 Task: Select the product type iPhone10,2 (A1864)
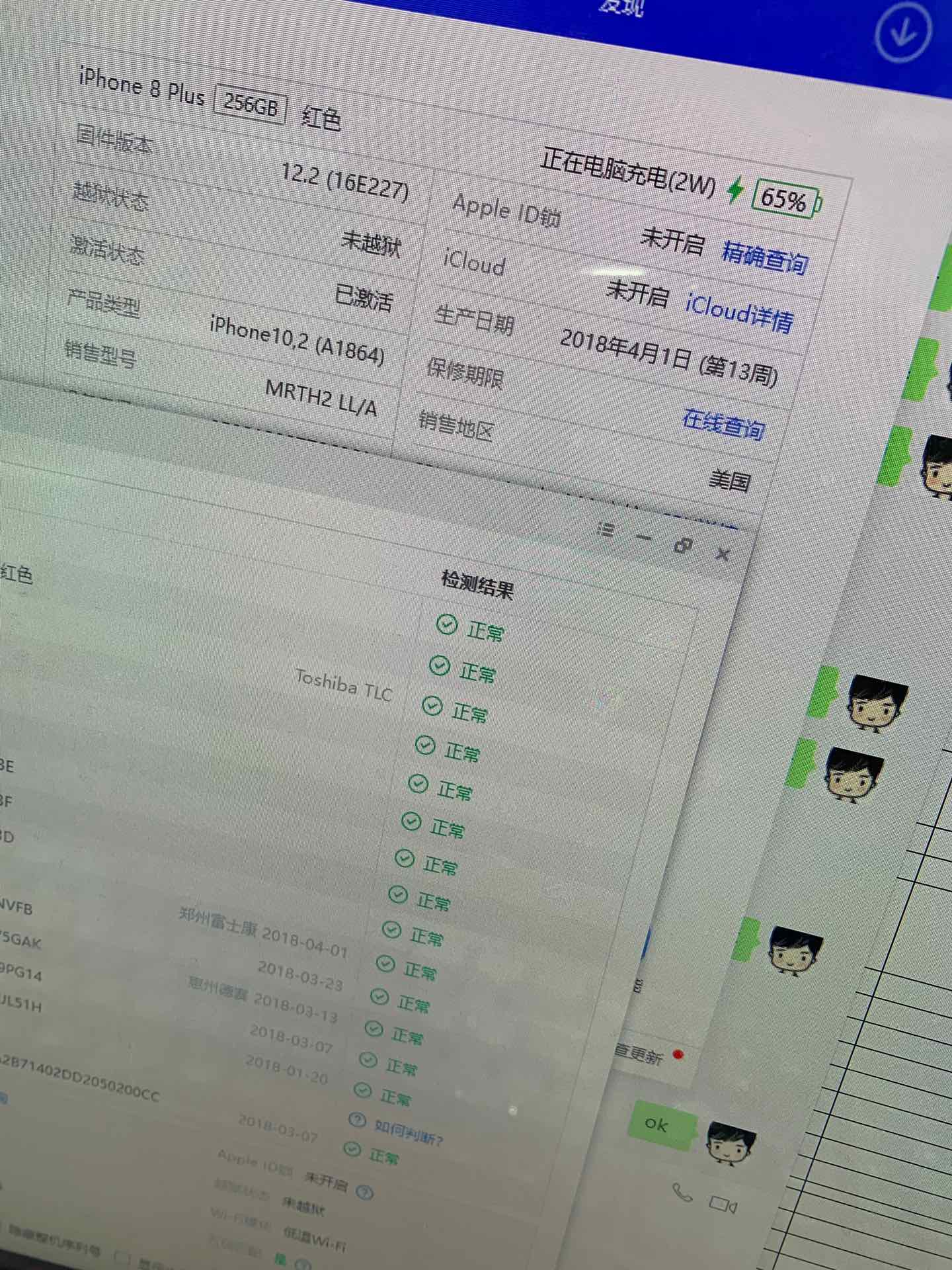coord(297,341)
